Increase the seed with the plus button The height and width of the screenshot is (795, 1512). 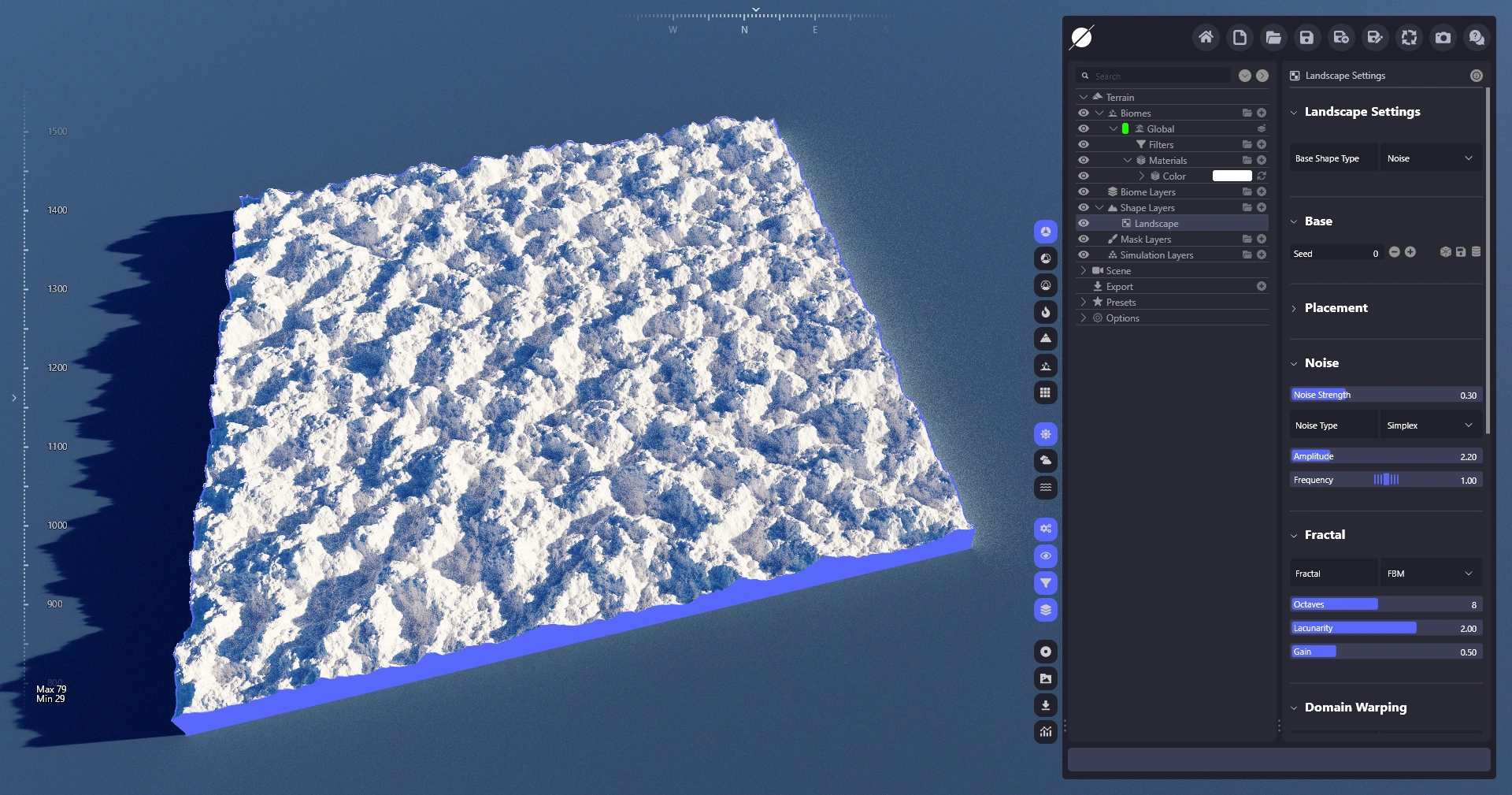click(1410, 252)
